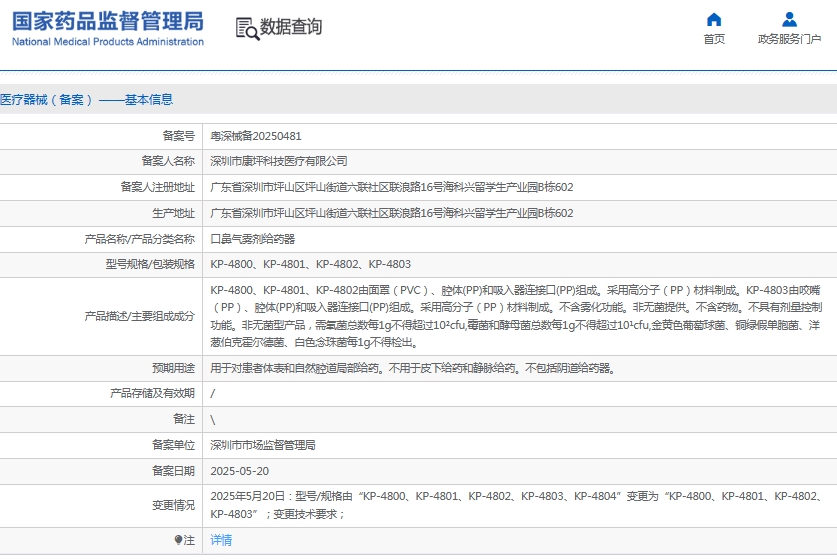Open the user portal person icon

789,20
